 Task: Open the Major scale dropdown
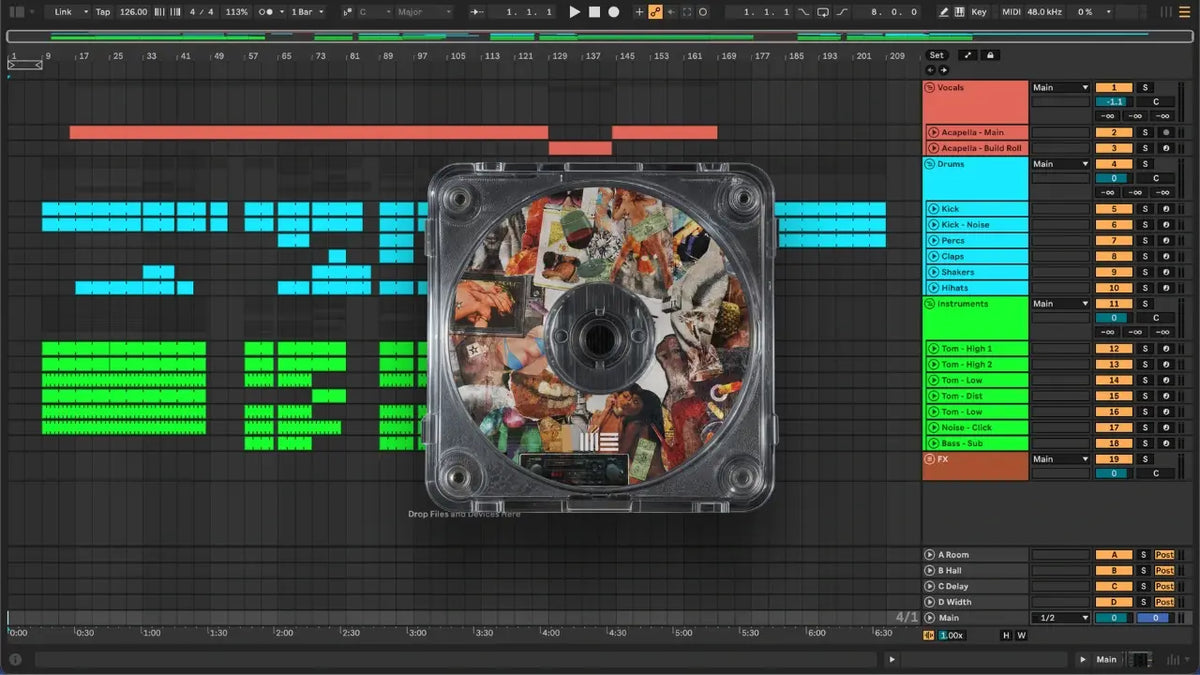[424, 12]
